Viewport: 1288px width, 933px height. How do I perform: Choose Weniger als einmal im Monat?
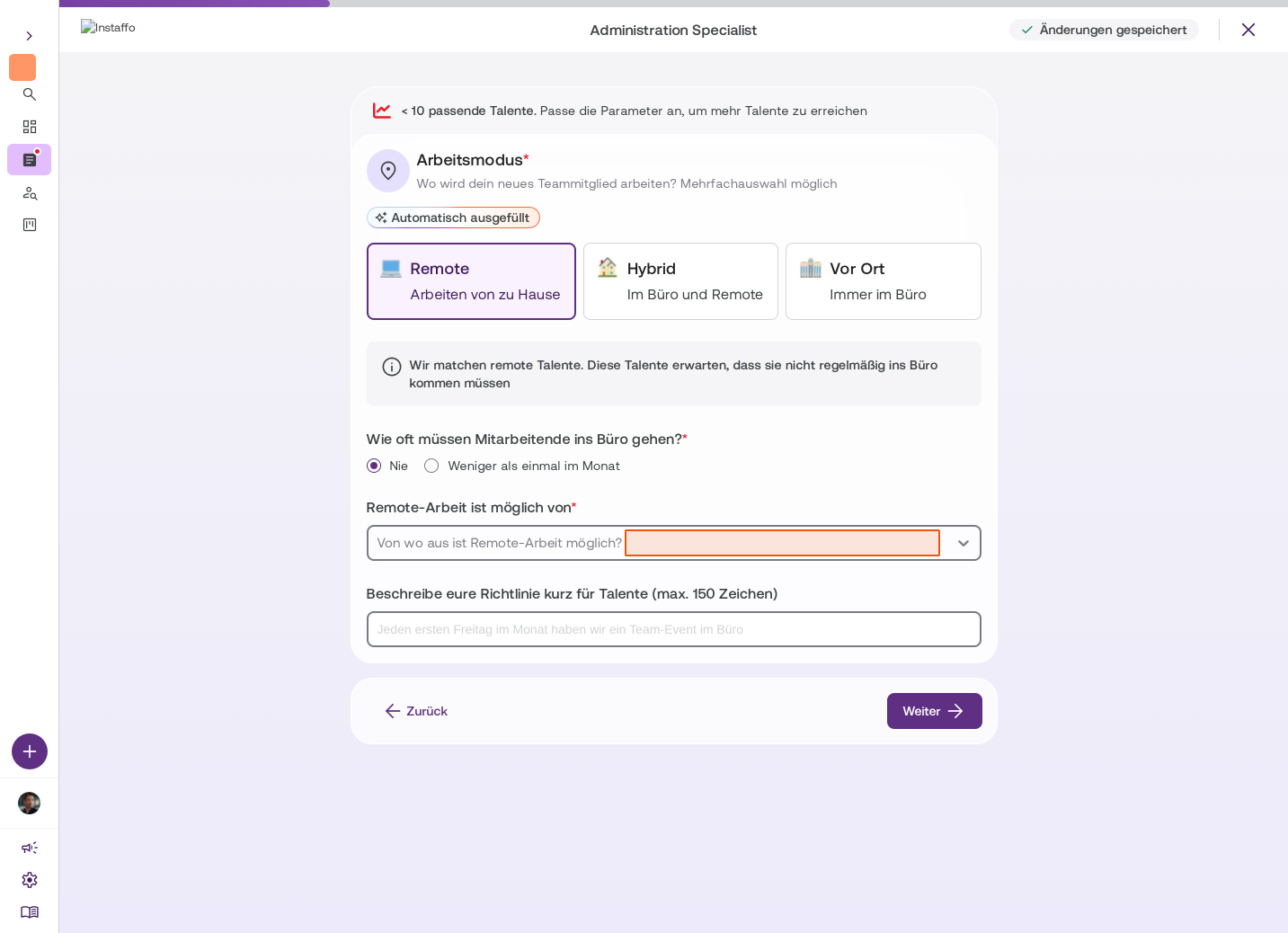click(431, 466)
